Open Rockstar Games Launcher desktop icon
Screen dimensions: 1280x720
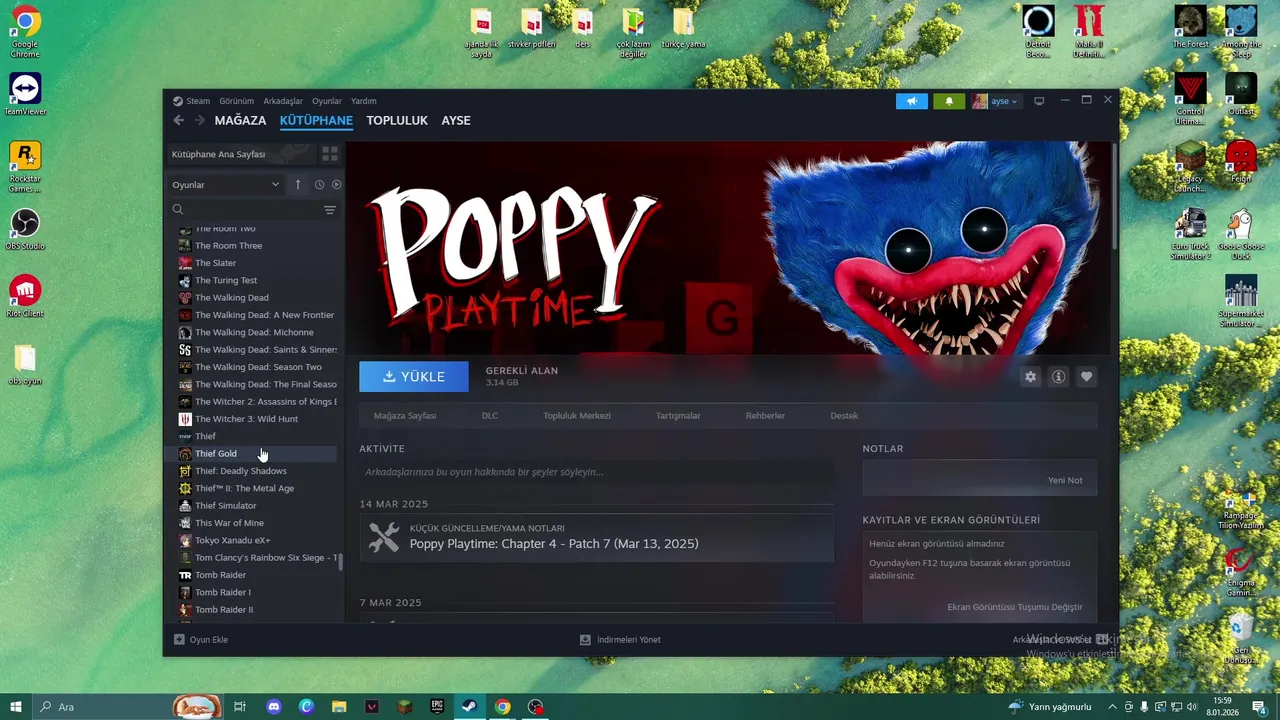coord(25,166)
